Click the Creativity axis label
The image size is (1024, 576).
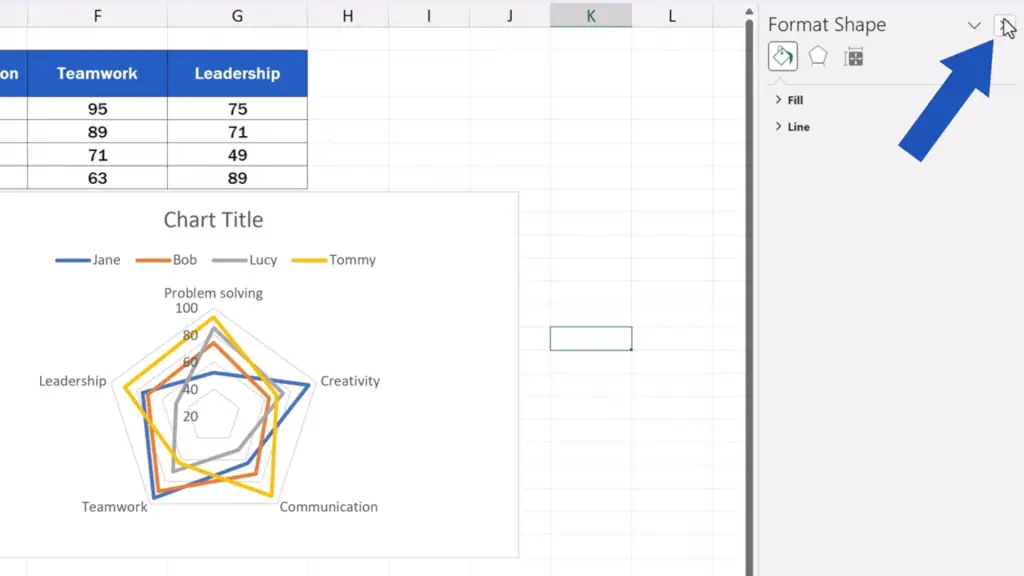click(x=350, y=381)
